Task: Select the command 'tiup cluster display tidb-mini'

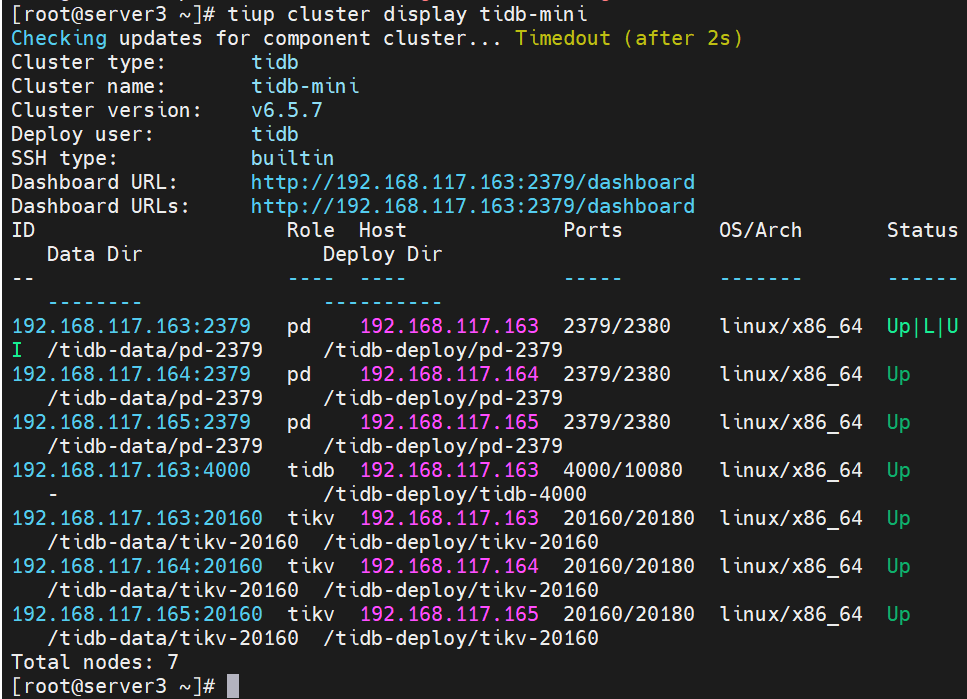Action: [x=407, y=14]
